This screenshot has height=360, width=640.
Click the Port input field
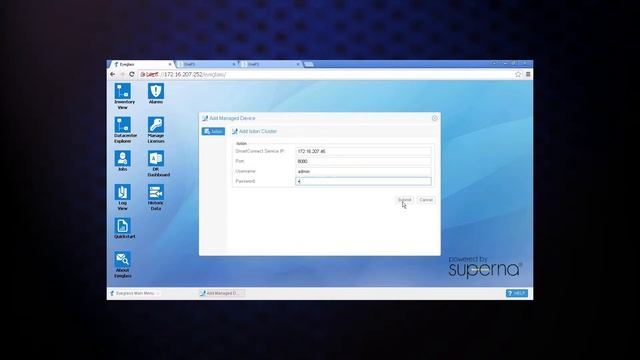pos(363,161)
